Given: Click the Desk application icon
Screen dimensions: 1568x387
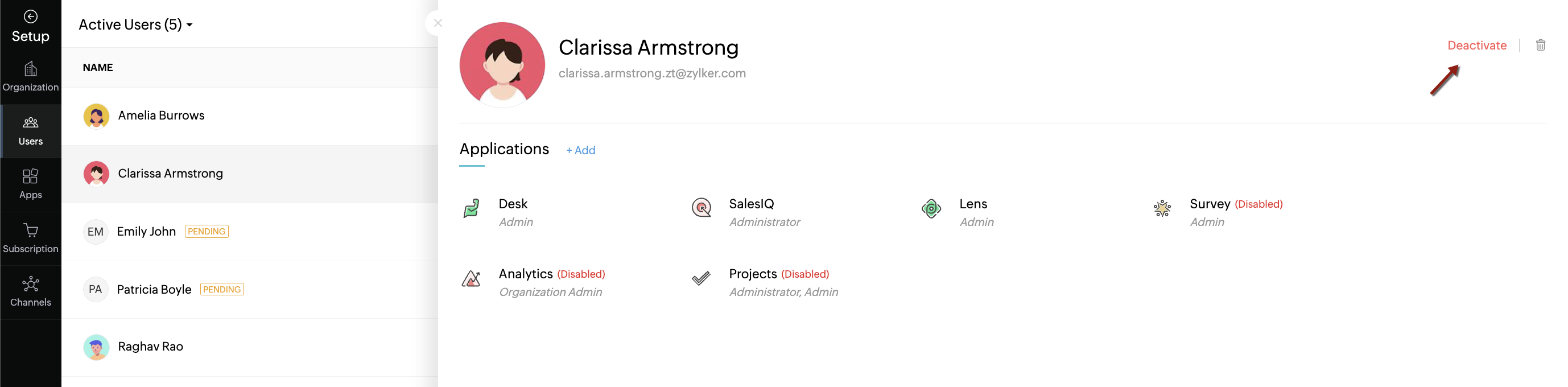Looking at the screenshot, I should pyautogui.click(x=471, y=209).
